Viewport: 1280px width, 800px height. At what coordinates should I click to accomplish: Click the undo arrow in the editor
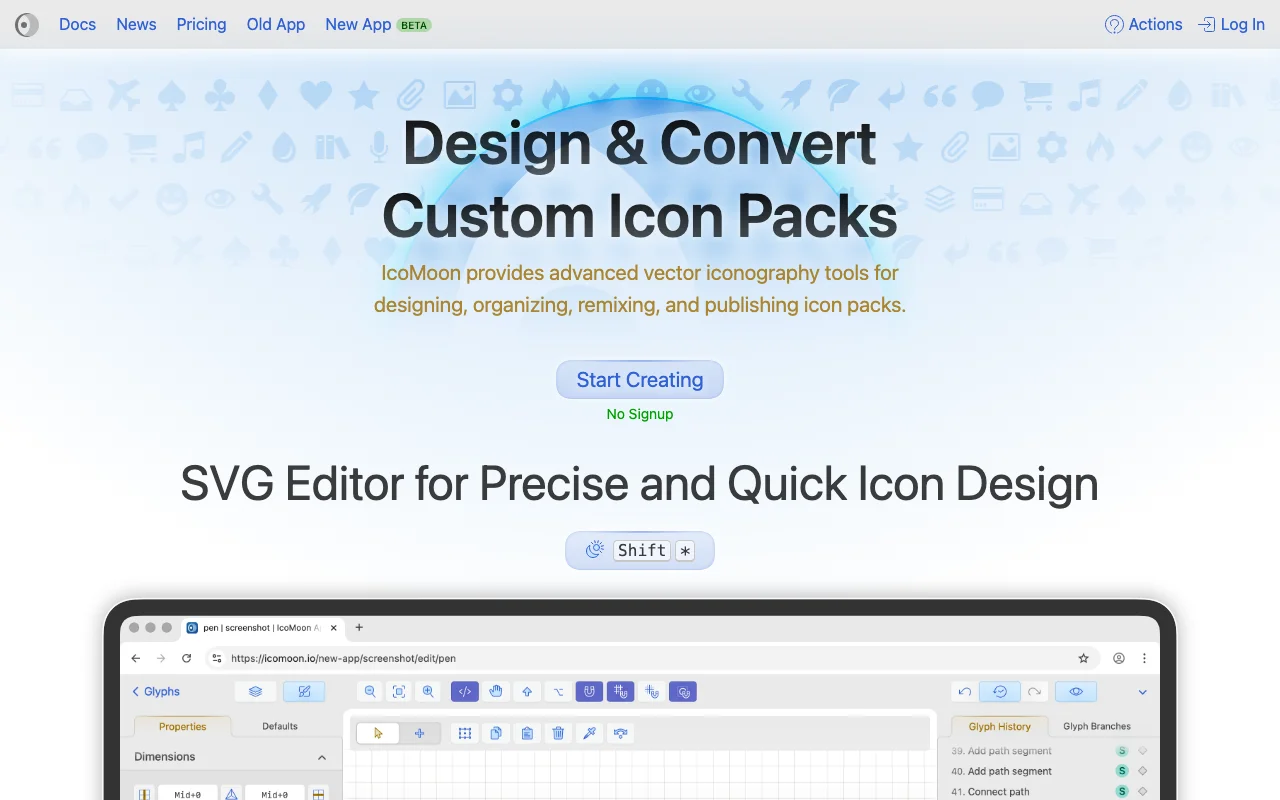964,691
